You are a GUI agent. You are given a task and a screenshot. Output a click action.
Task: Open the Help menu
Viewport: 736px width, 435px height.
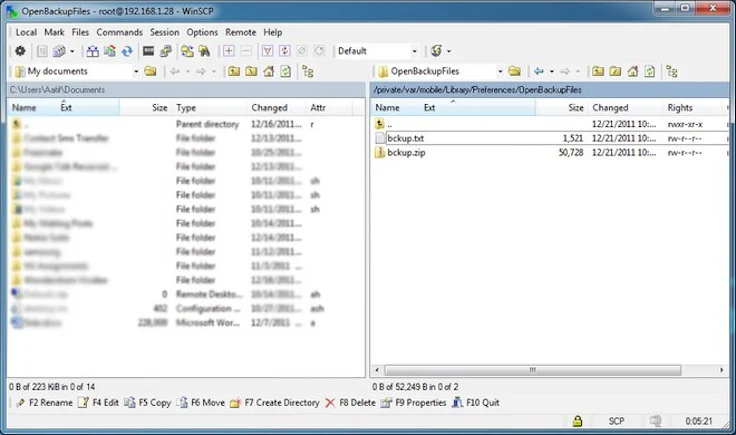coord(273,32)
